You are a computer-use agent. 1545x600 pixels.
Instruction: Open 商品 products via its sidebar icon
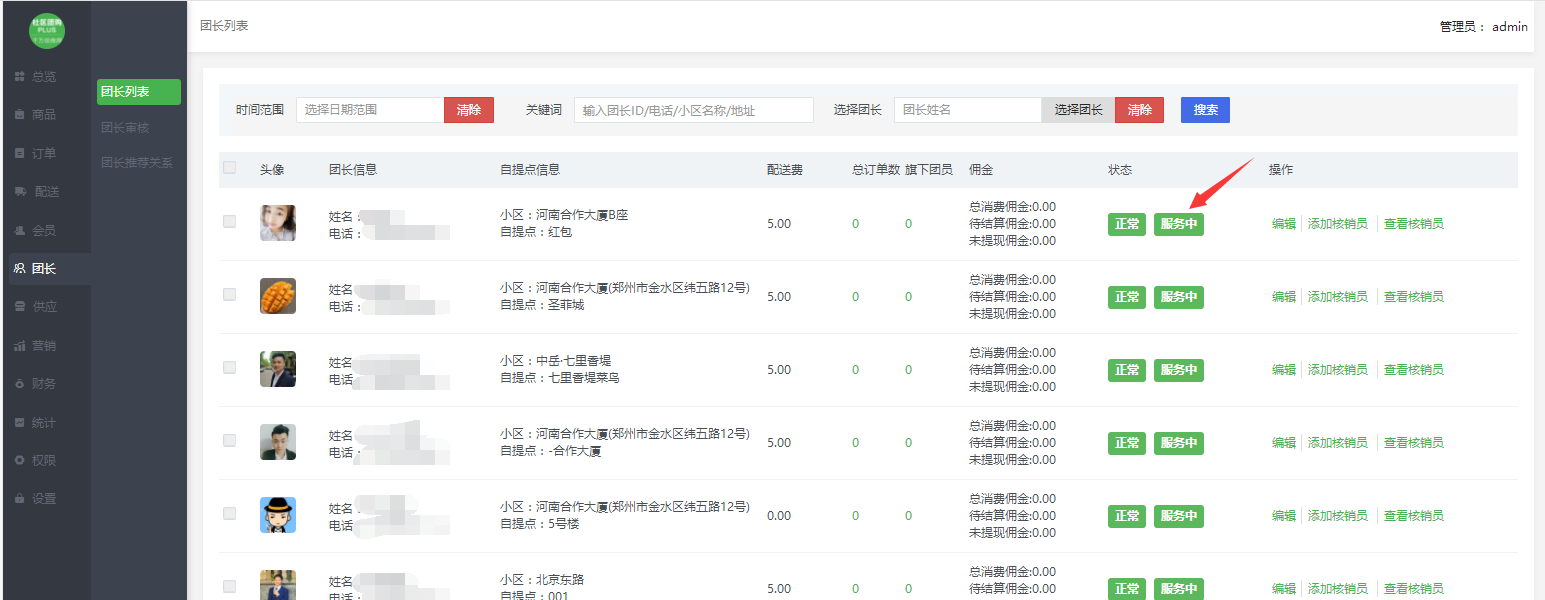pyautogui.click(x=19, y=115)
